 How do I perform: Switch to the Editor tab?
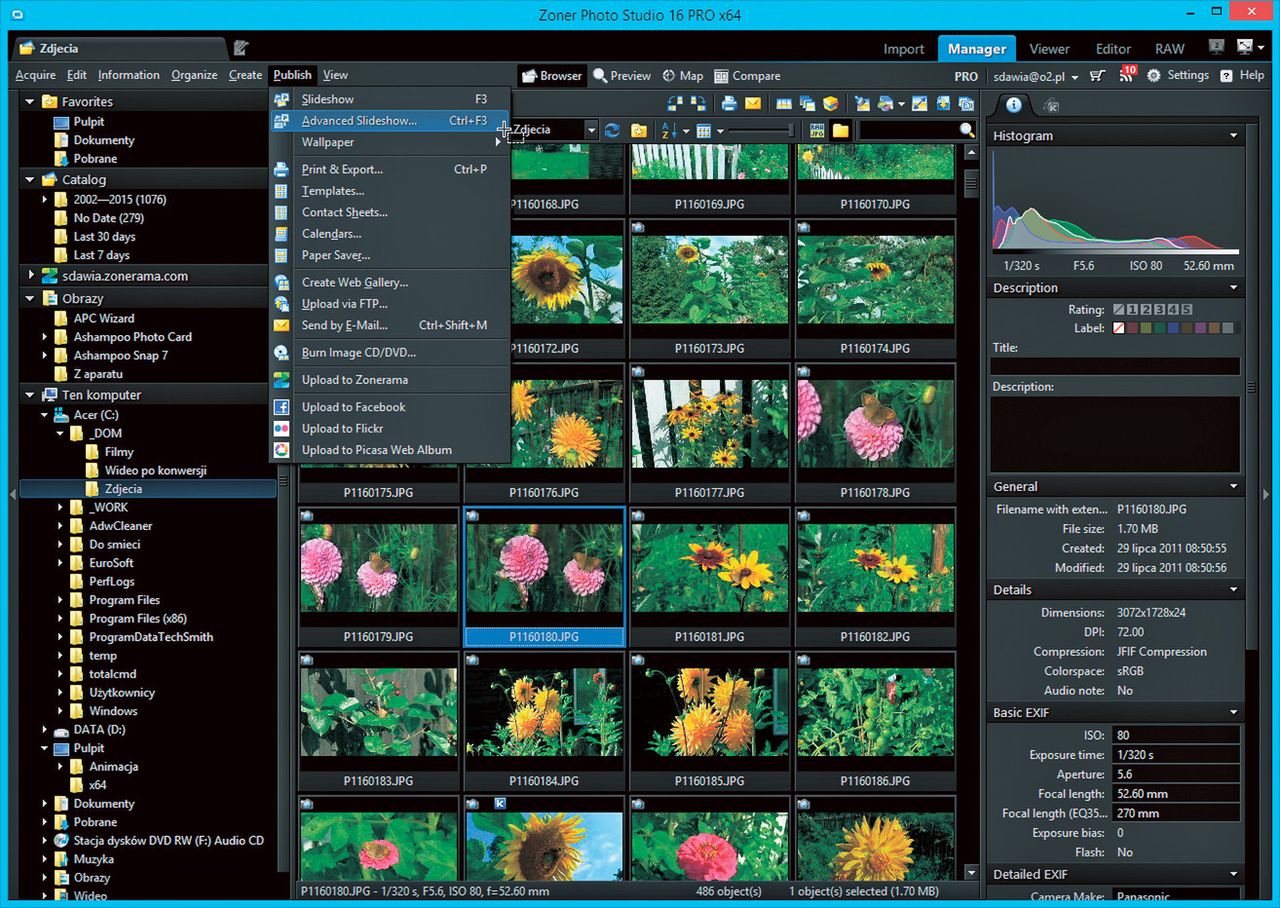(x=1113, y=49)
